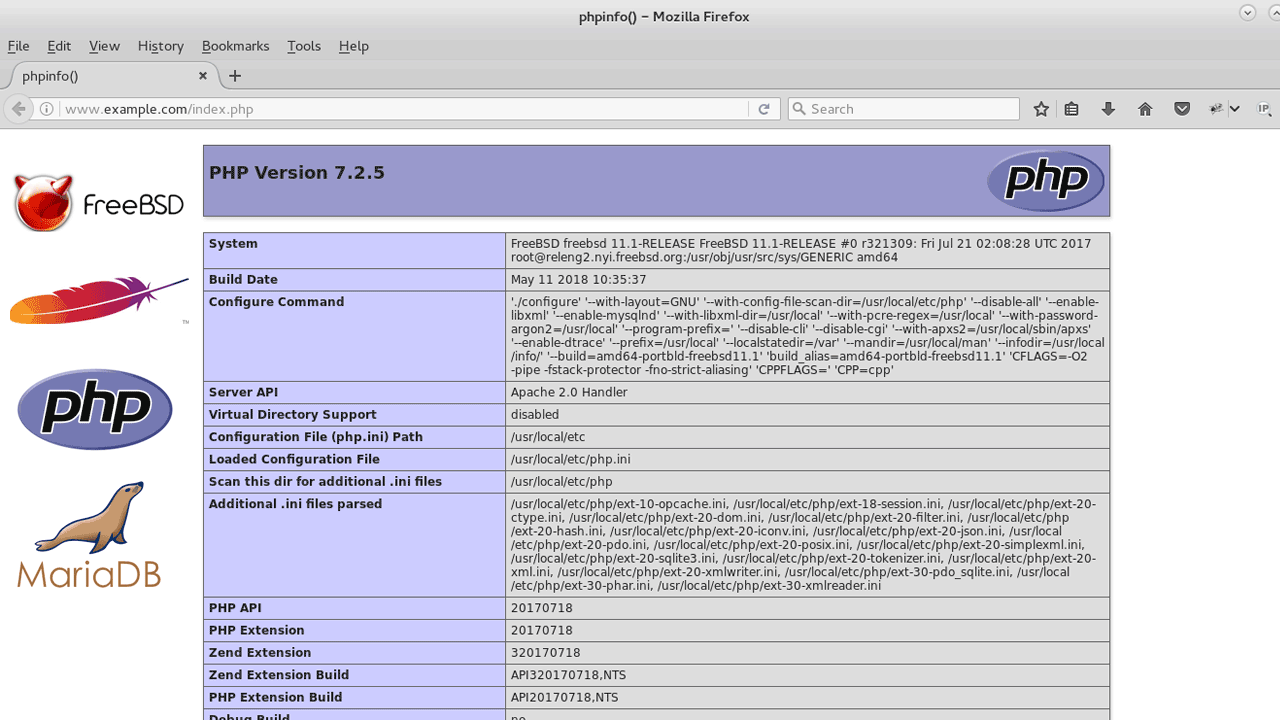This screenshot has height=720, width=1280.
Task: Click the /usr/local/etc path value
Action: tap(548, 437)
